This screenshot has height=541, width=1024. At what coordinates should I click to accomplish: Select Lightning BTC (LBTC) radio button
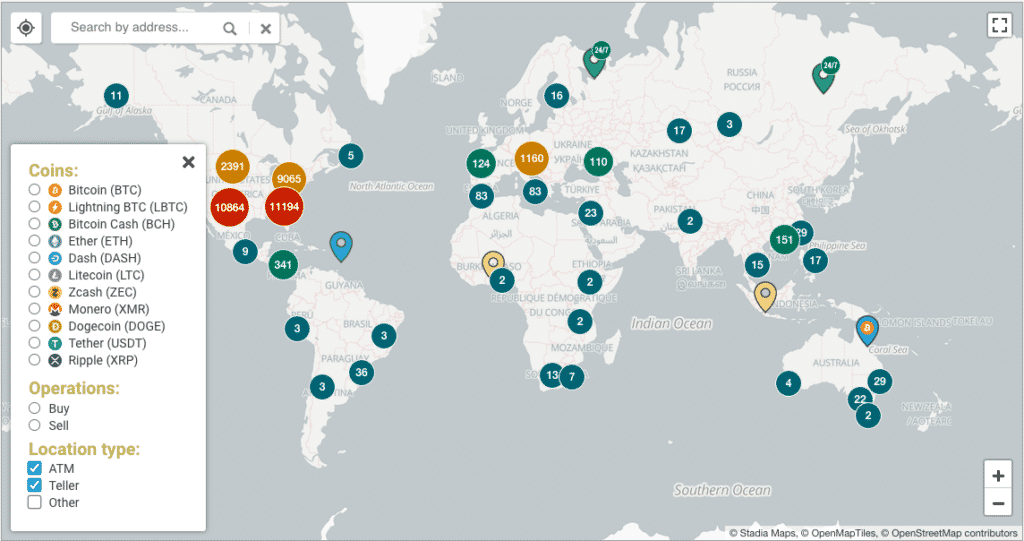(35, 206)
